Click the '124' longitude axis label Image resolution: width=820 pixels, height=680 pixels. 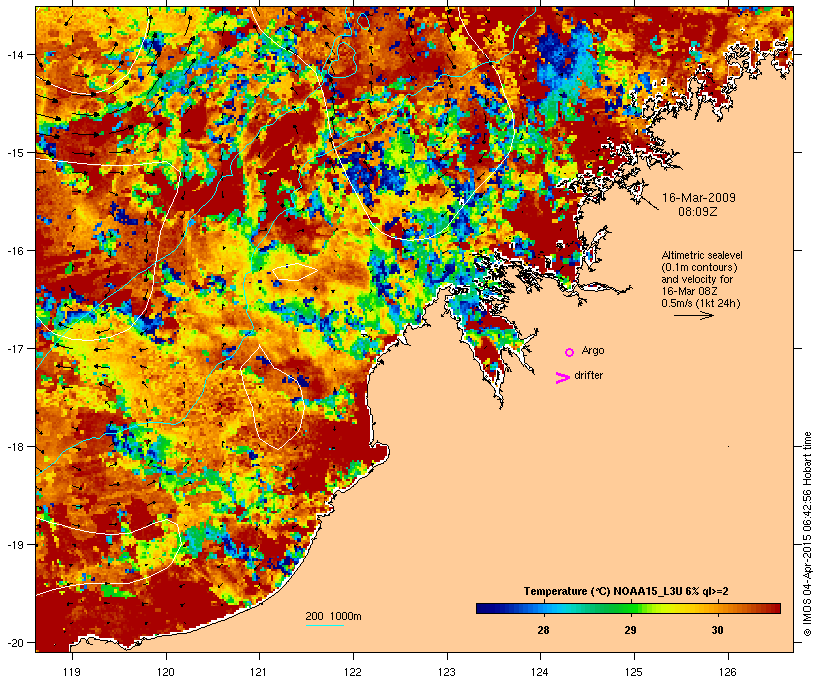(541, 672)
